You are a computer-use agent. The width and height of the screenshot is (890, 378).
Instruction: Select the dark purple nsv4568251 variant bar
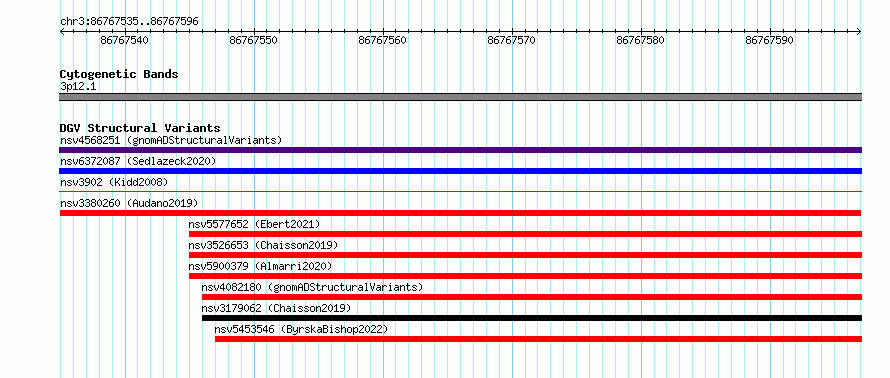[x=460, y=150]
